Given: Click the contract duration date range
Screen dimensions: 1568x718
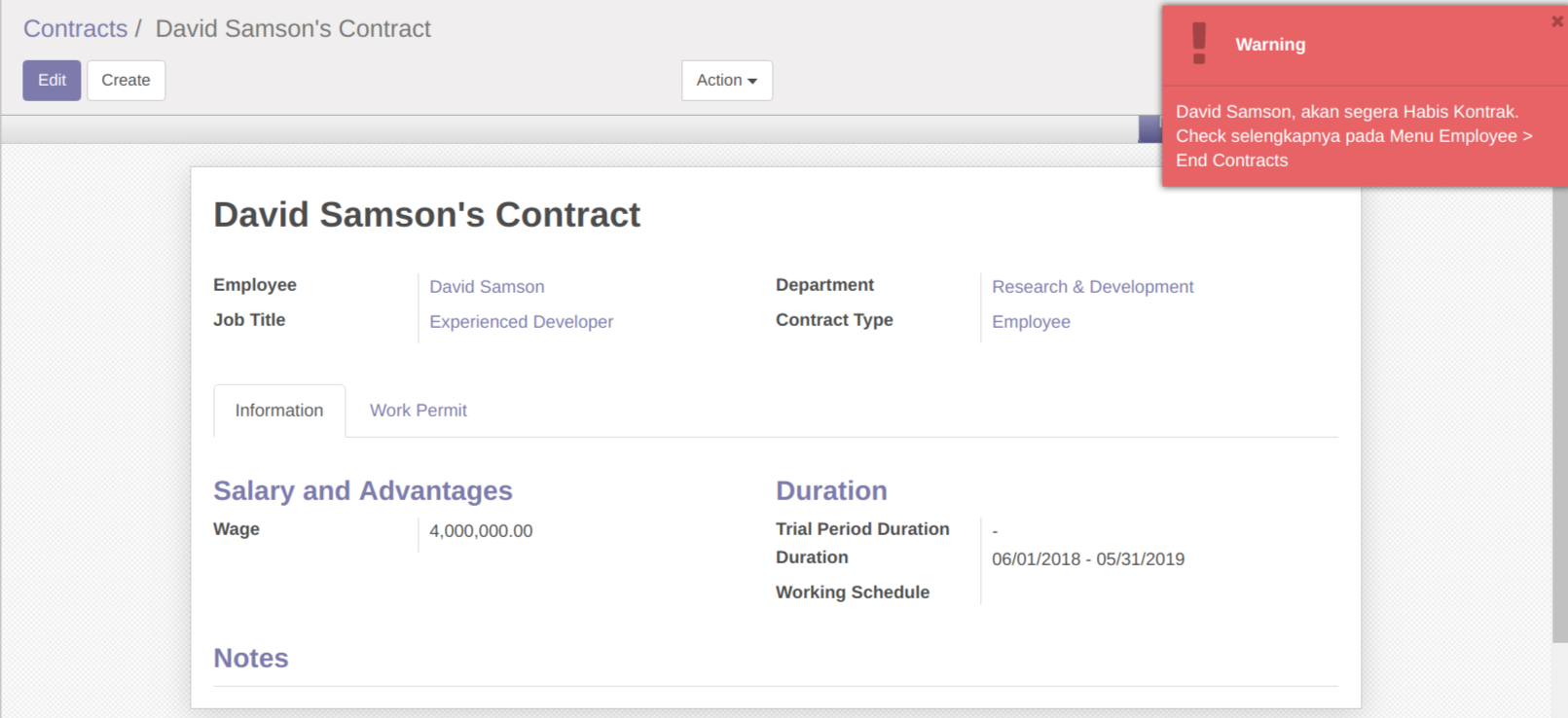Looking at the screenshot, I should 1087,559.
